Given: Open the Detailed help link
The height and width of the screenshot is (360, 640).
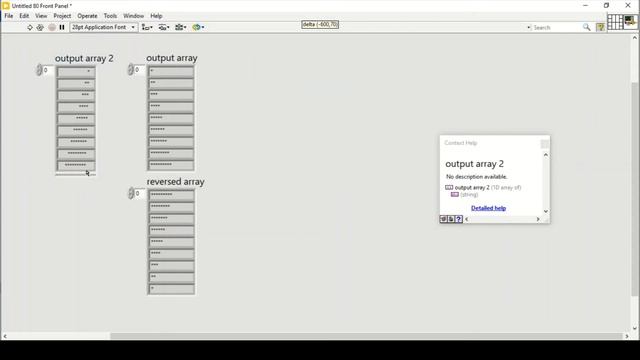Looking at the screenshot, I should pyautogui.click(x=488, y=208).
